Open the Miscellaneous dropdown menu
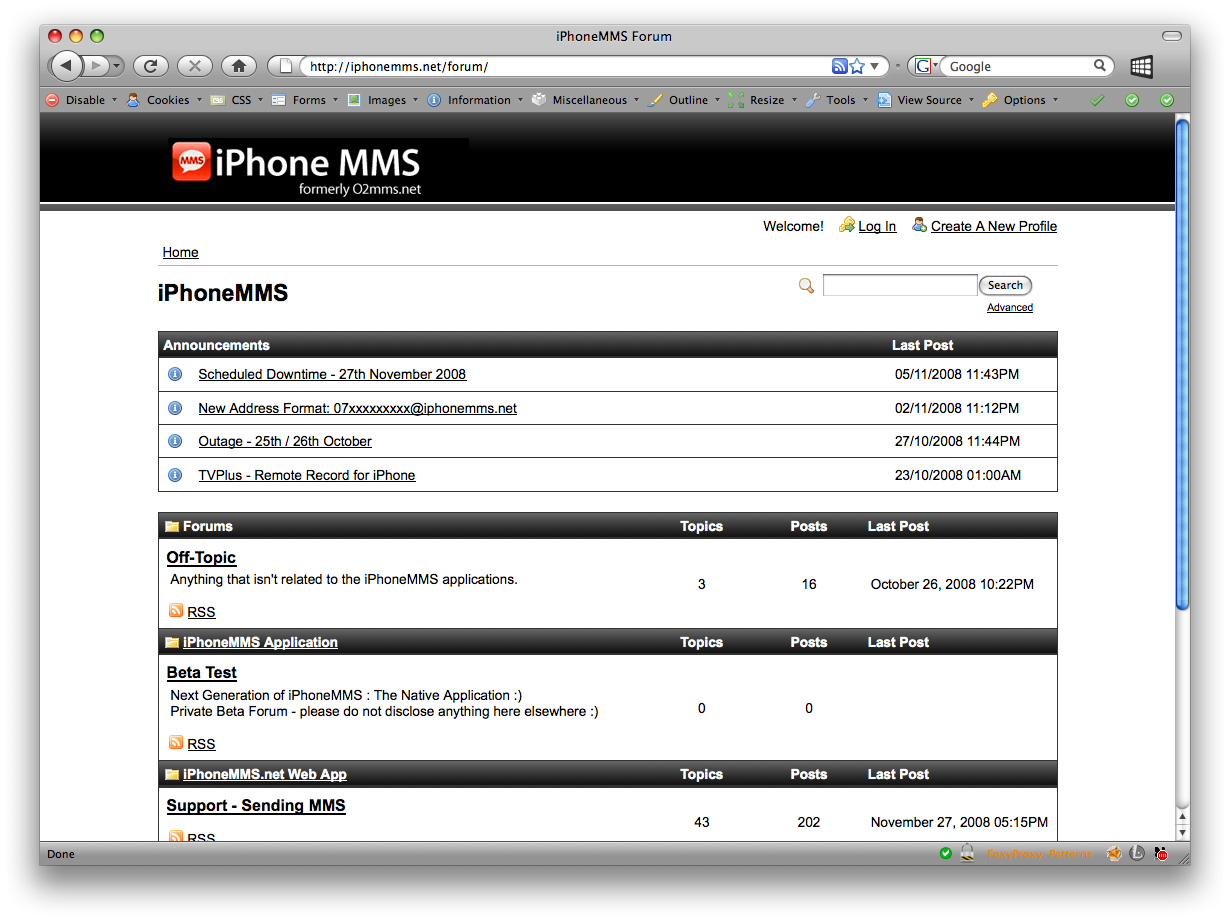The height and width of the screenshot is (920, 1230). (586, 100)
